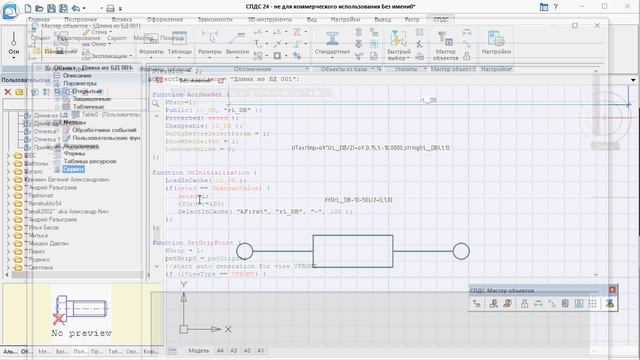Expand the Илья Басов folder
640x360 pixels.
(x=8, y=227)
